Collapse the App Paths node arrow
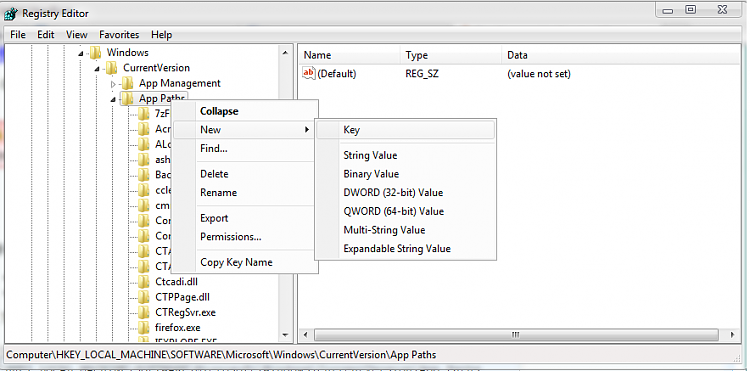750x371 pixels. click(x=113, y=99)
